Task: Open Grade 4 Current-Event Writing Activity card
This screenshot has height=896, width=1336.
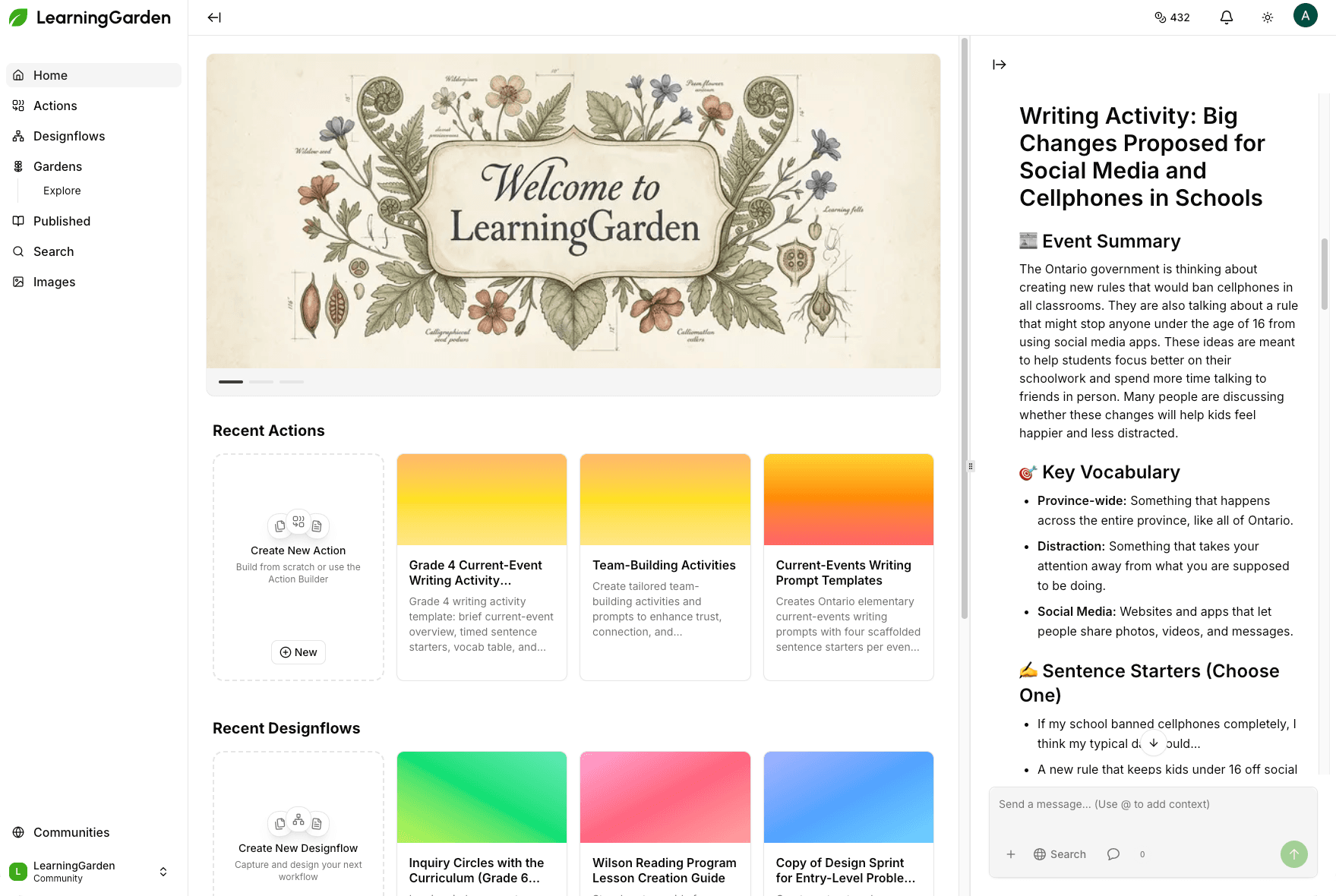Action: [482, 567]
